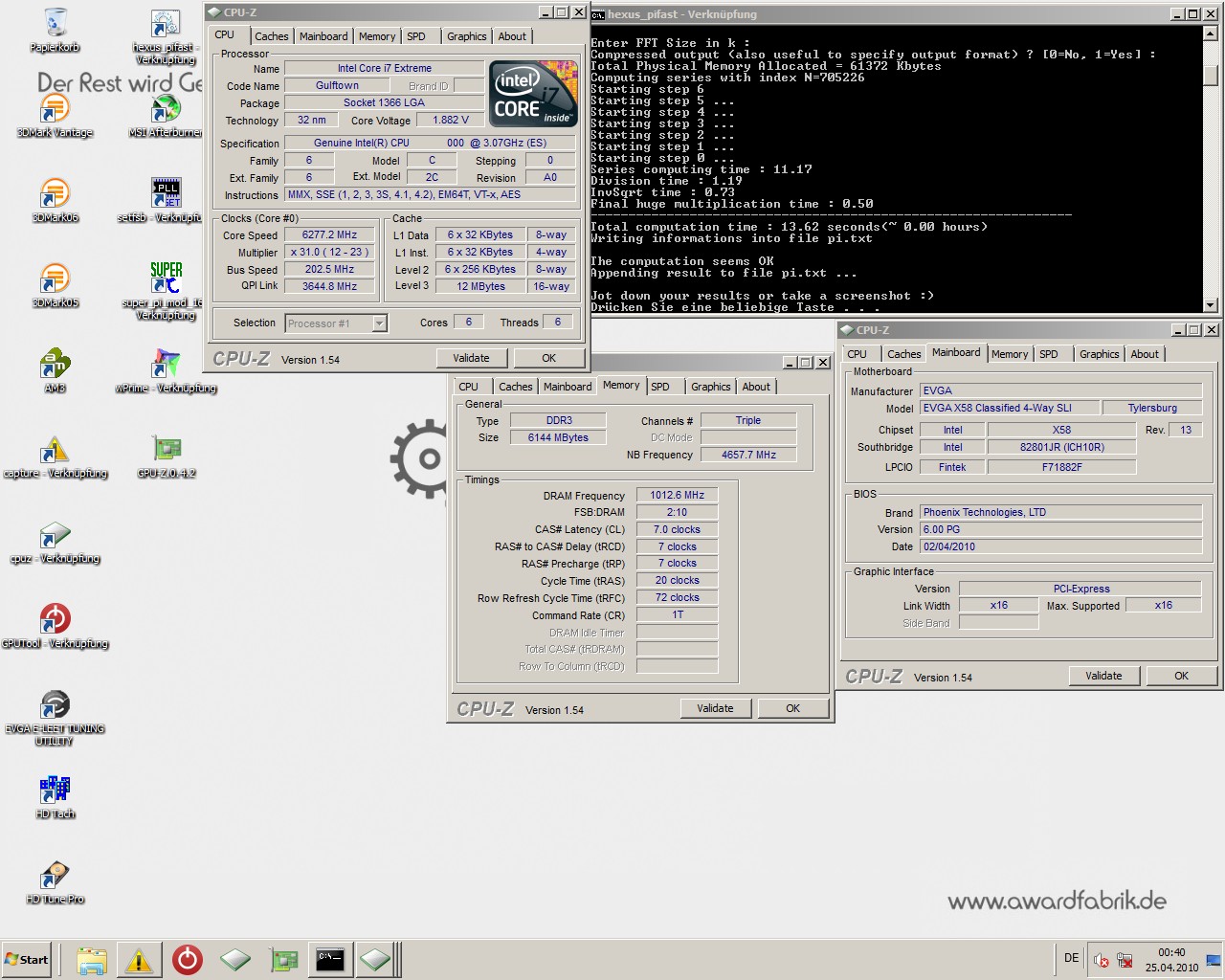Screen dimensions: 1225x980
Task: Click Validate in memory CPU-Z window
Action: pos(715,708)
